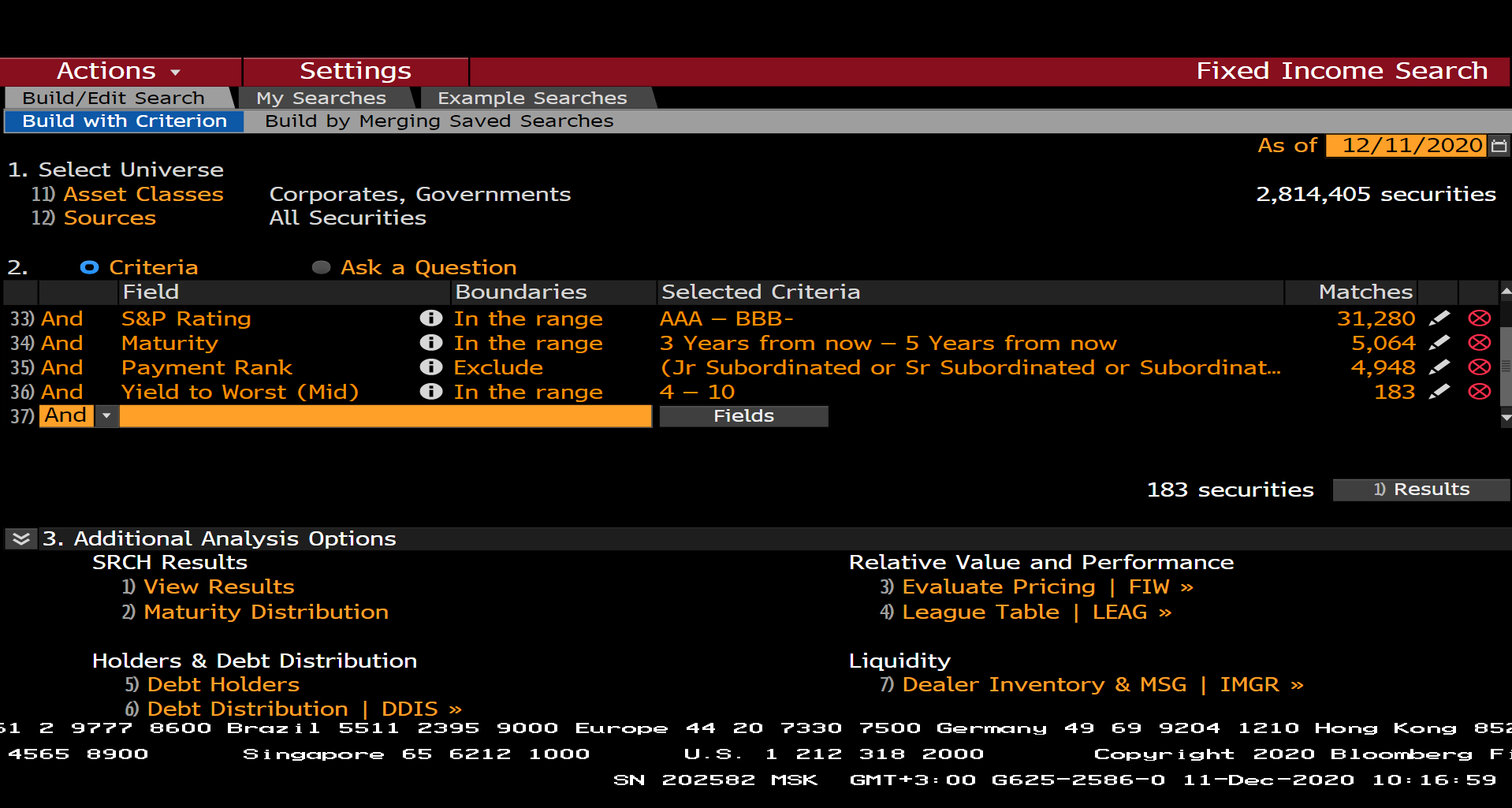The image size is (1512, 808).
Task: Click the As of date field 12/11/2020
Action: point(1406,146)
